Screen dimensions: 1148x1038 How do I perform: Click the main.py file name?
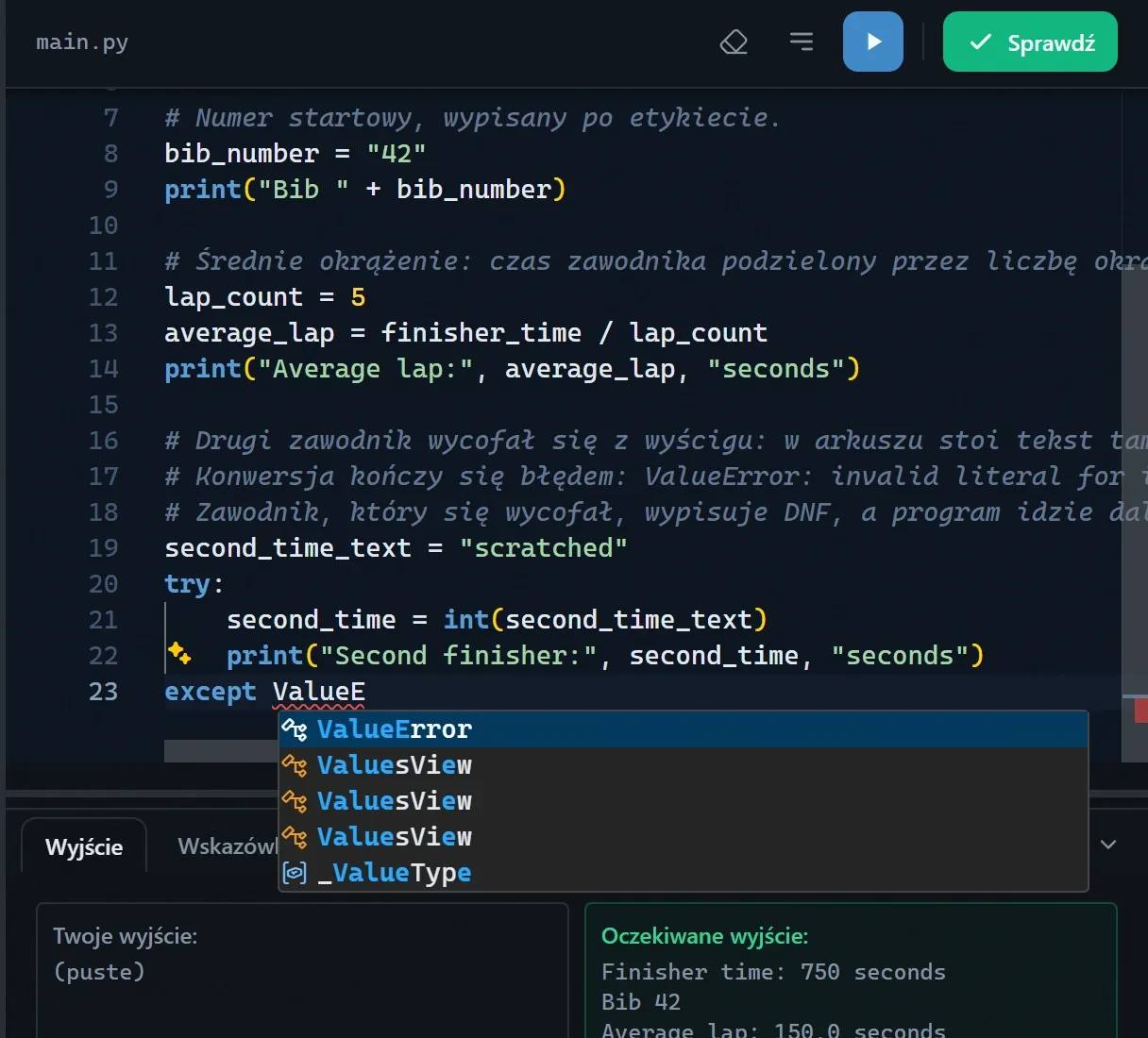click(x=82, y=42)
